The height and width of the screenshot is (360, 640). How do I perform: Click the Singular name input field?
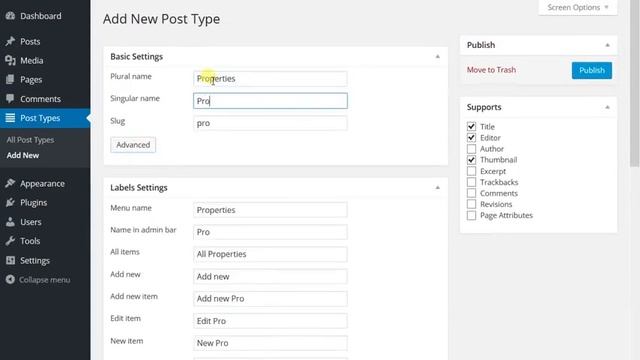pyautogui.click(x=270, y=101)
